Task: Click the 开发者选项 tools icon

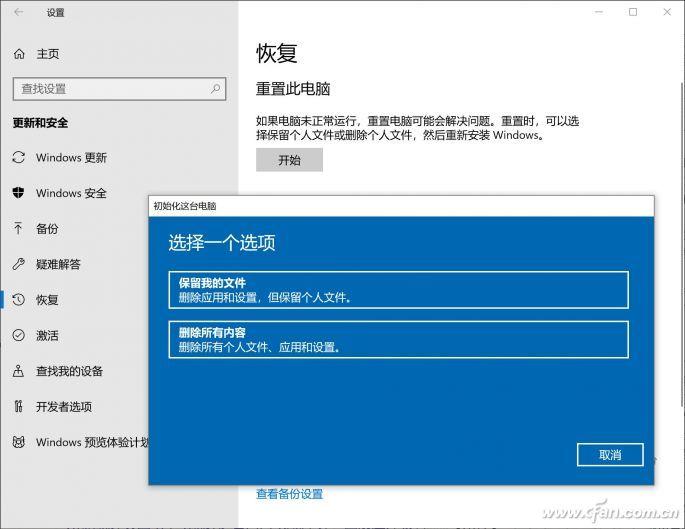Action: [x=18, y=406]
